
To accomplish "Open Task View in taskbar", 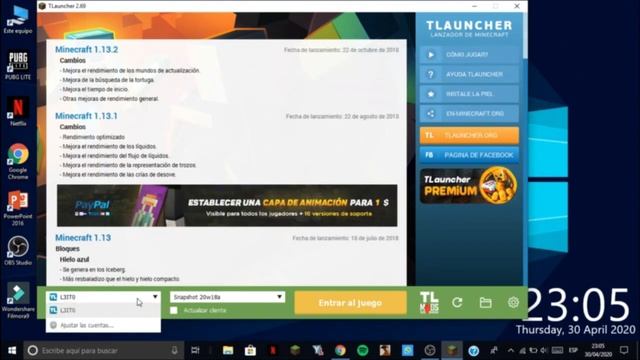I will [x=195, y=350].
